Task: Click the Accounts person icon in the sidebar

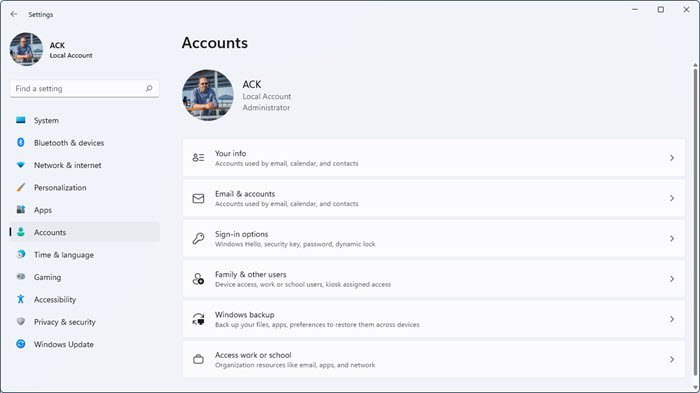Action: 21,232
